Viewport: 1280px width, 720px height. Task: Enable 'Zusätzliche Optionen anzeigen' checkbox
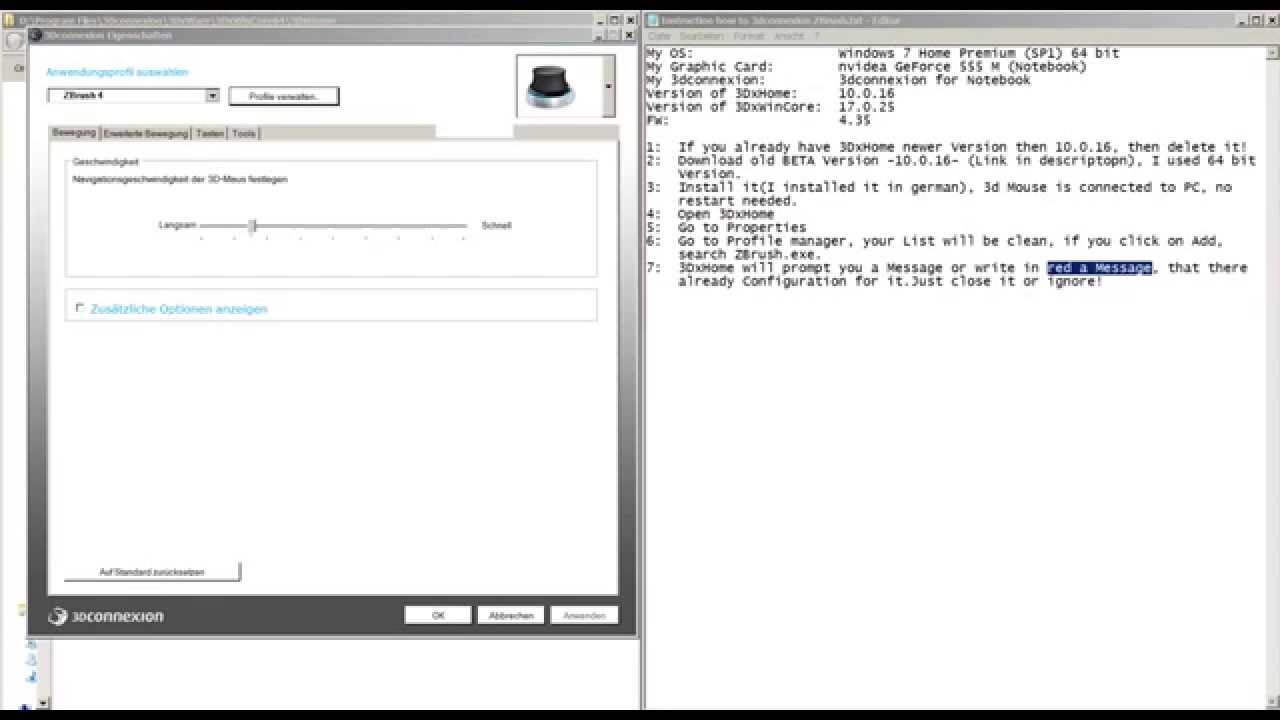pyautogui.click(x=80, y=308)
